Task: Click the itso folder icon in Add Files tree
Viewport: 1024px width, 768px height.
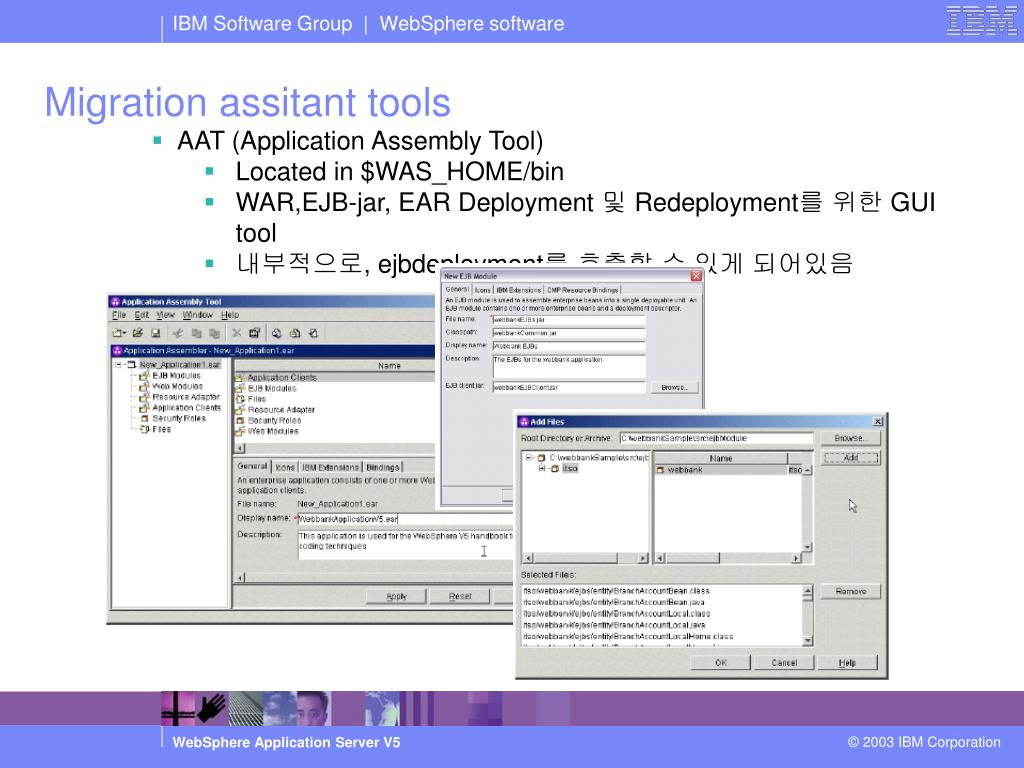Action: click(x=555, y=469)
